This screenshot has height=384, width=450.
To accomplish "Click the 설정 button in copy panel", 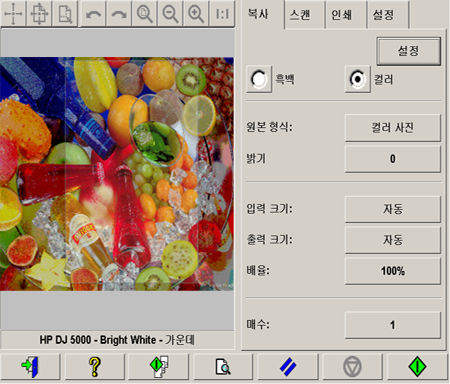I will (x=409, y=51).
